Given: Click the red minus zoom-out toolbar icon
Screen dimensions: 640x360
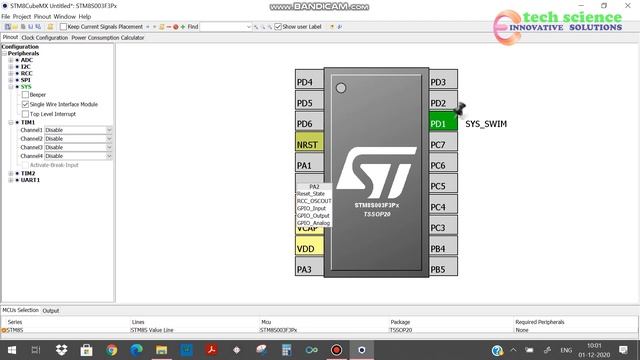Looking at the screenshot, I should coord(169,27).
